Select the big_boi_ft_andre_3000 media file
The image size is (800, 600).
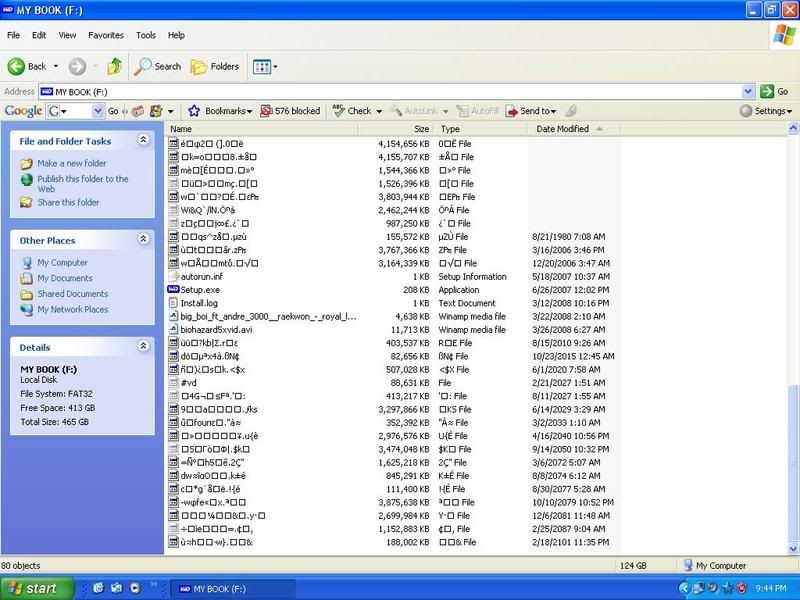(x=268, y=316)
